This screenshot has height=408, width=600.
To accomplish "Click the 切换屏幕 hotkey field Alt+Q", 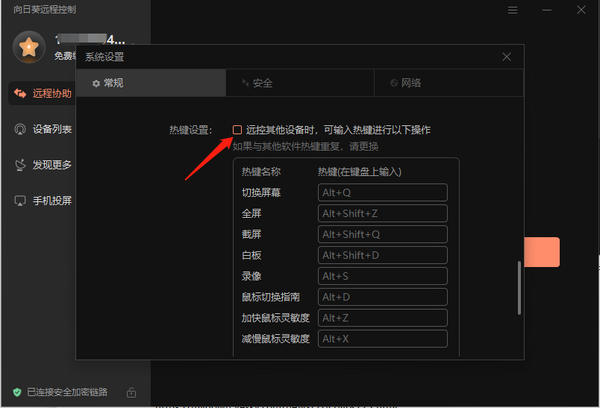I will pyautogui.click(x=383, y=193).
